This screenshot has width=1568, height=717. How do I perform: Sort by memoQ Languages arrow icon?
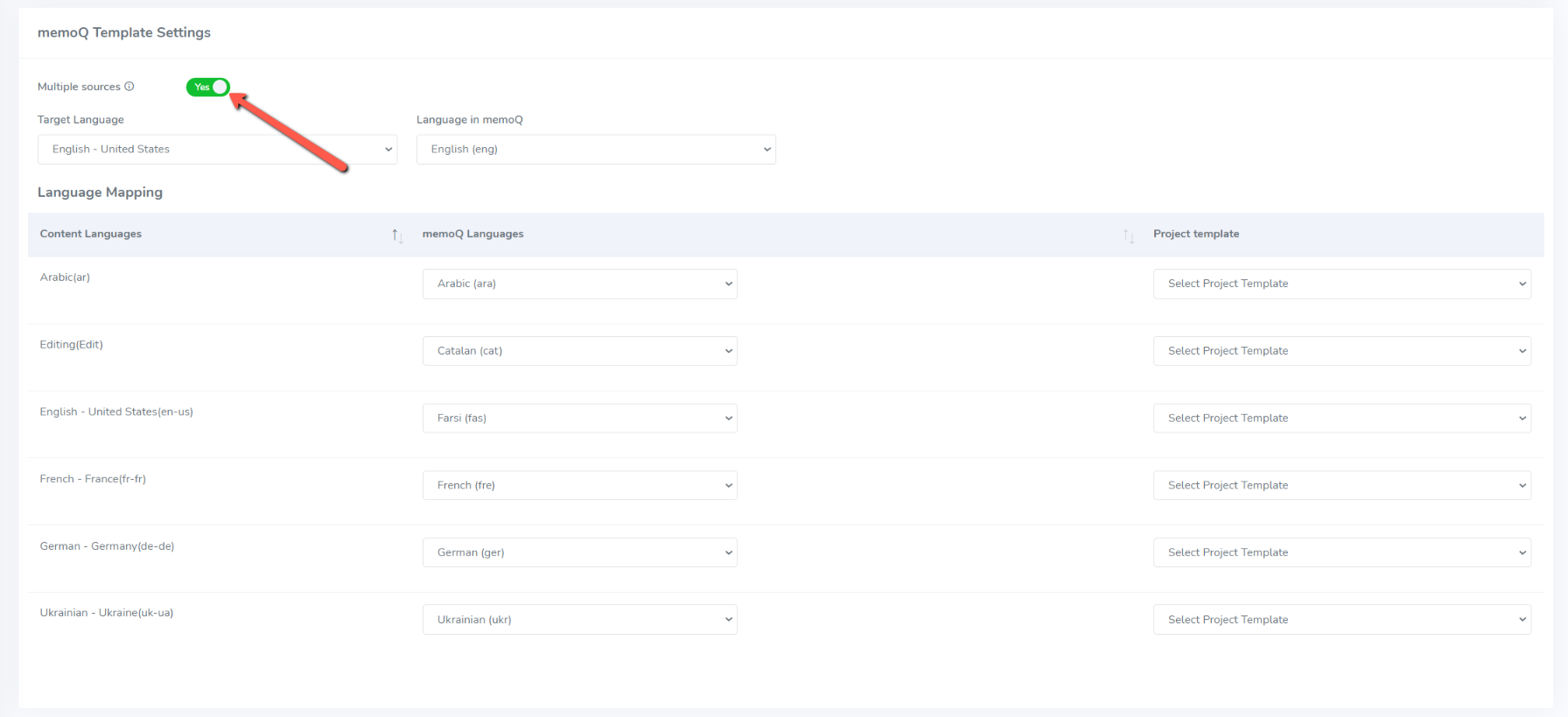pos(1129,235)
